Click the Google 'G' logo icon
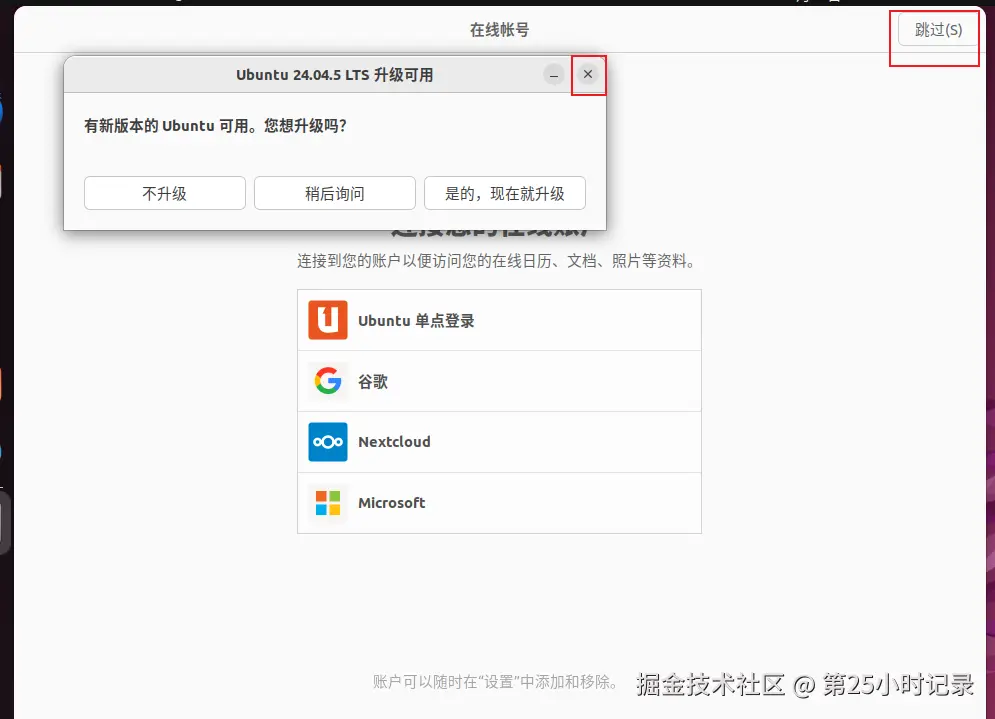 (327, 381)
